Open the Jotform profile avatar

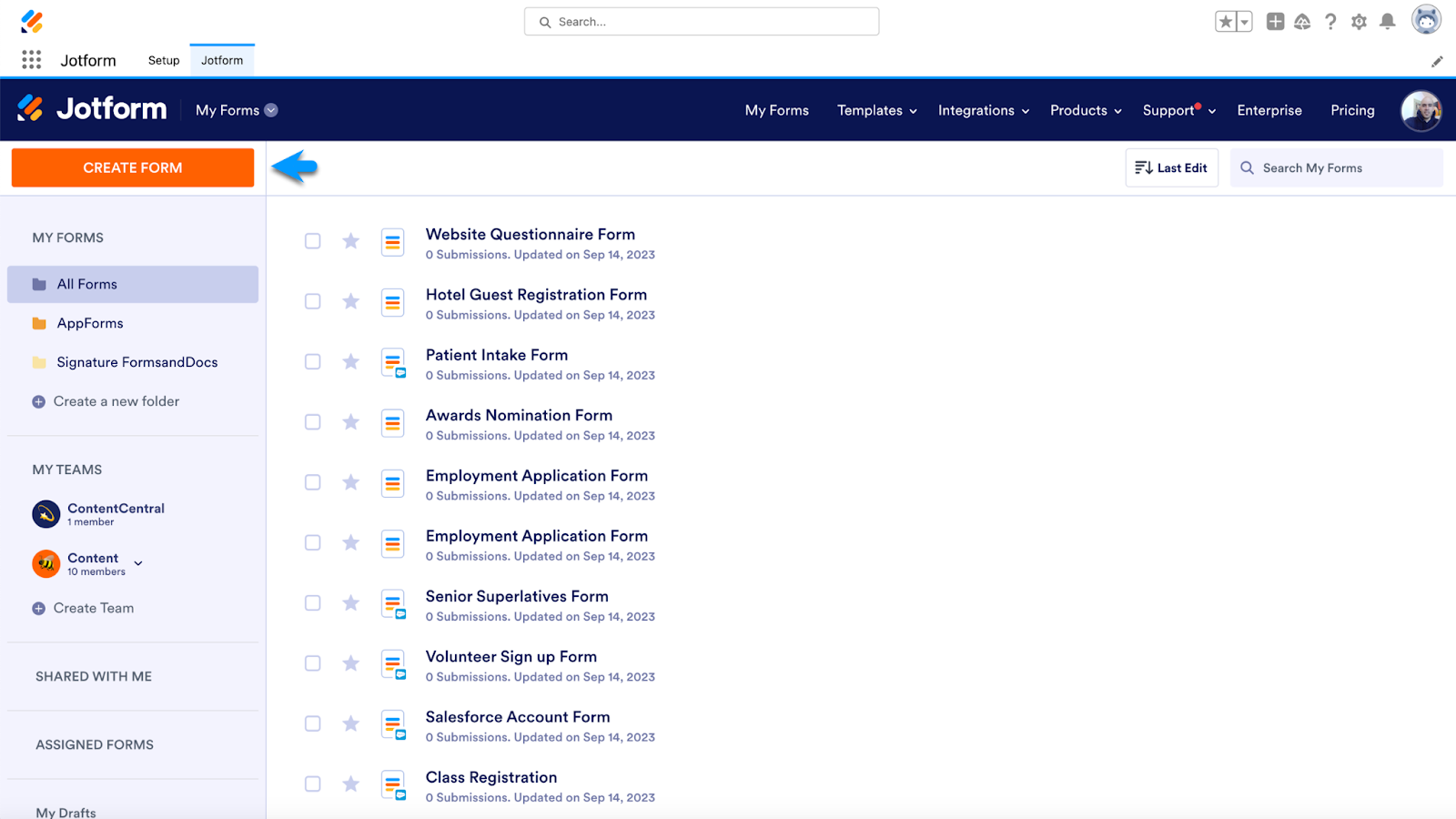click(x=1421, y=111)
